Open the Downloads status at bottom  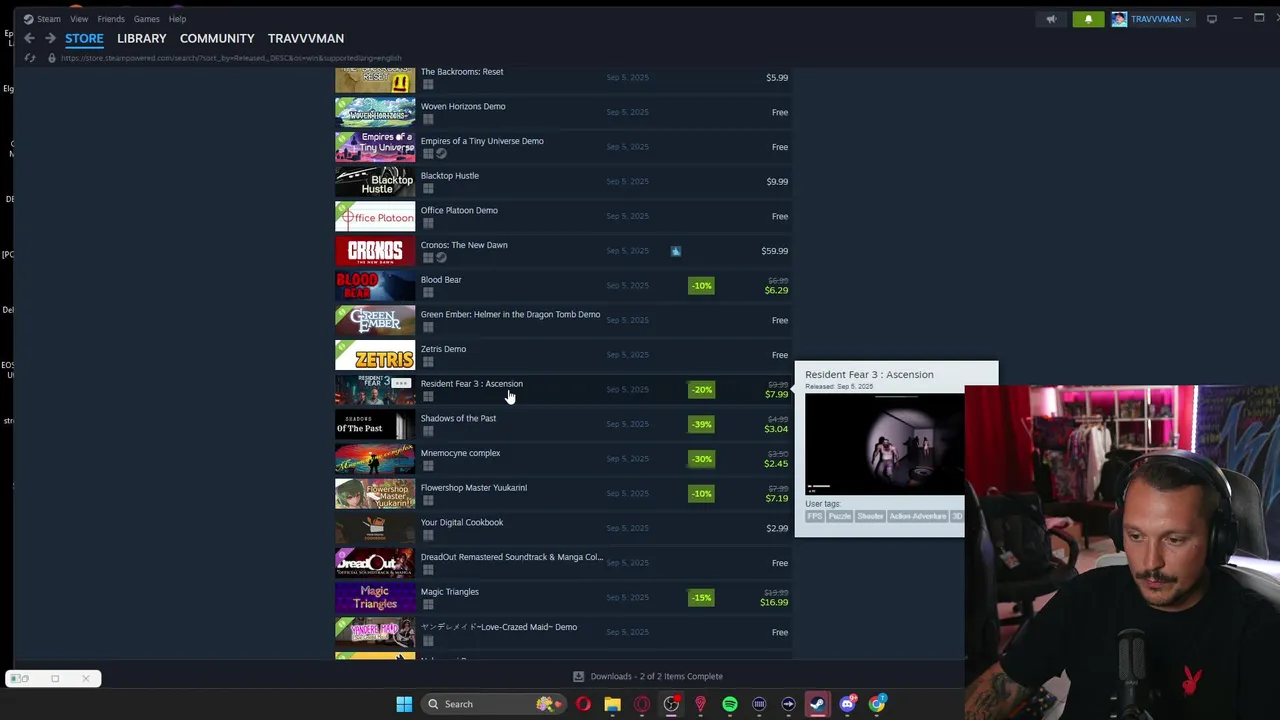tap(648, 676)
